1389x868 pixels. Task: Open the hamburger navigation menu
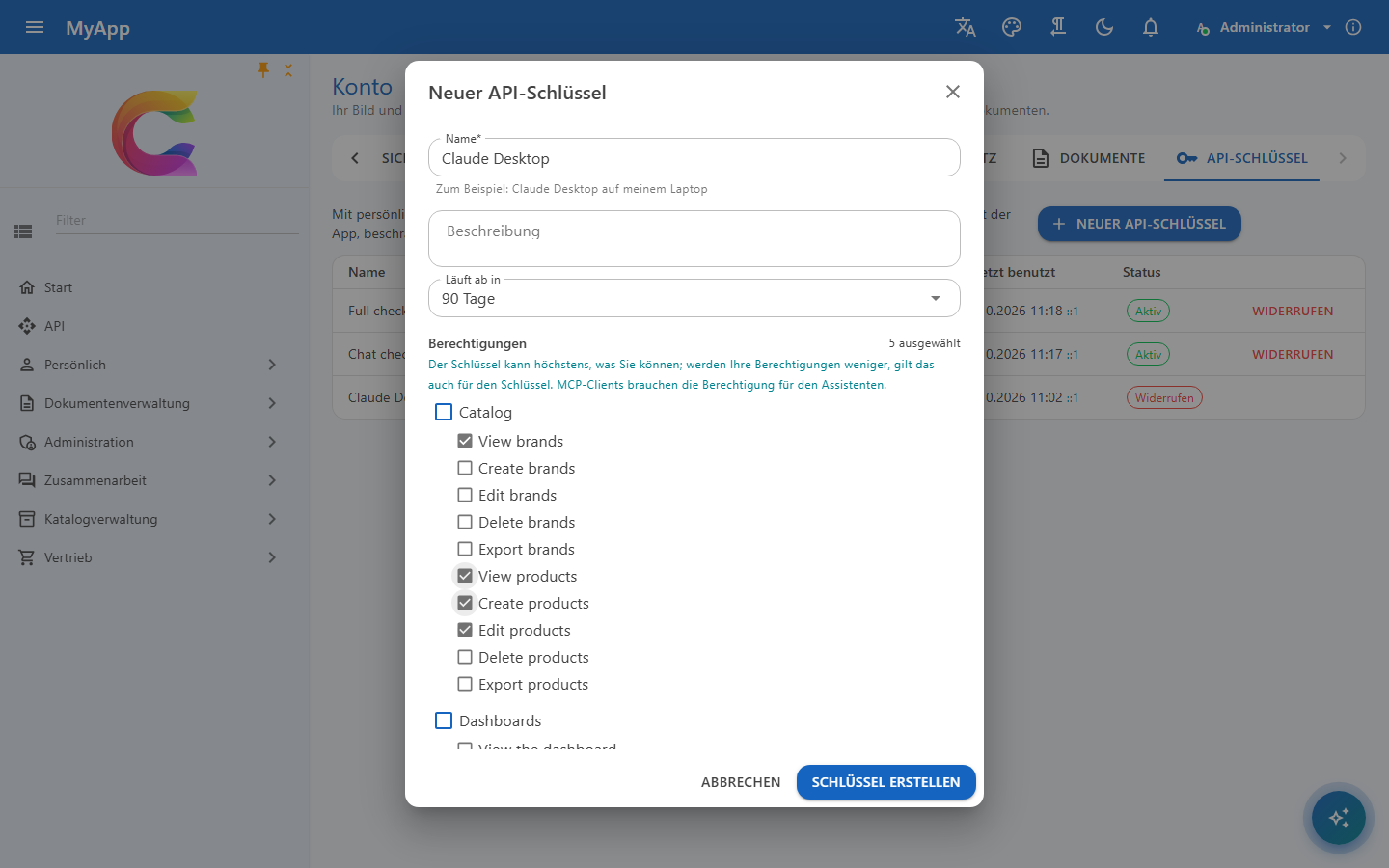(35, 27)
